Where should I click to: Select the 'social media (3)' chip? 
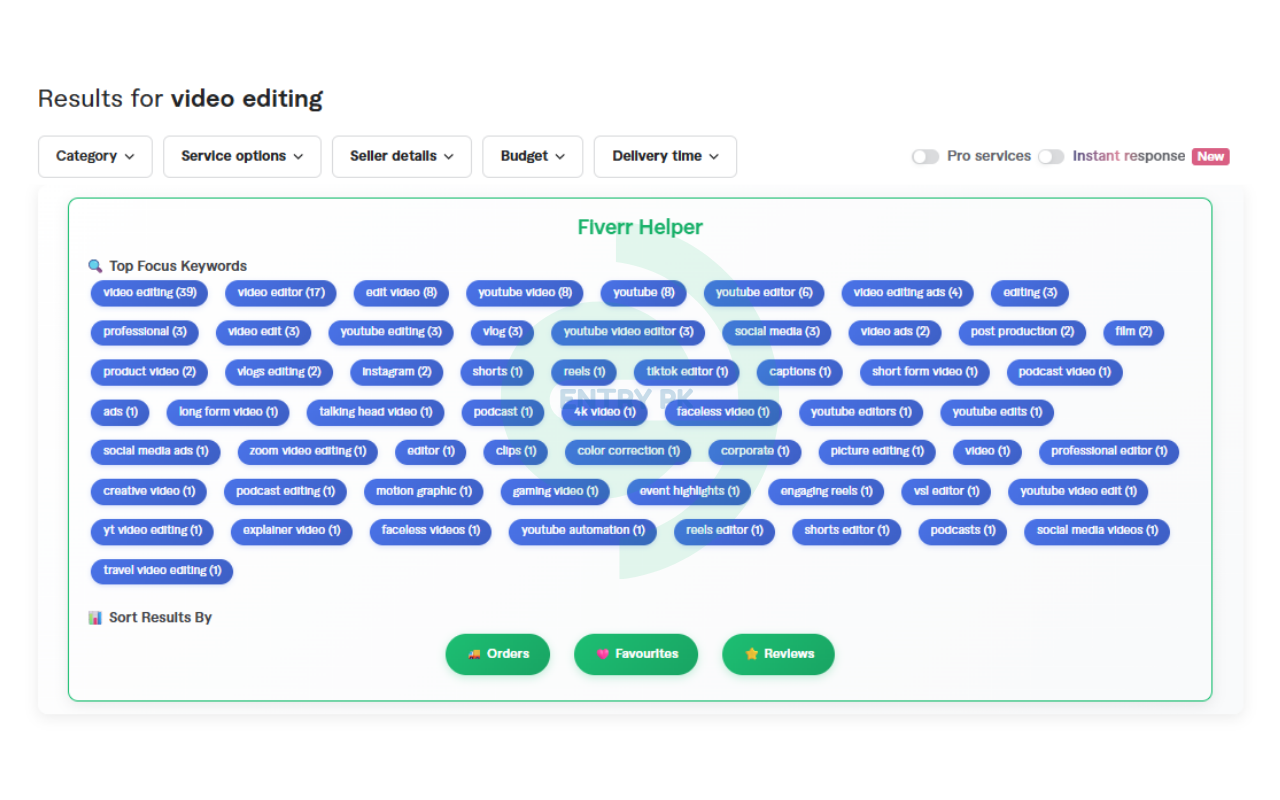tap(777, 332)
